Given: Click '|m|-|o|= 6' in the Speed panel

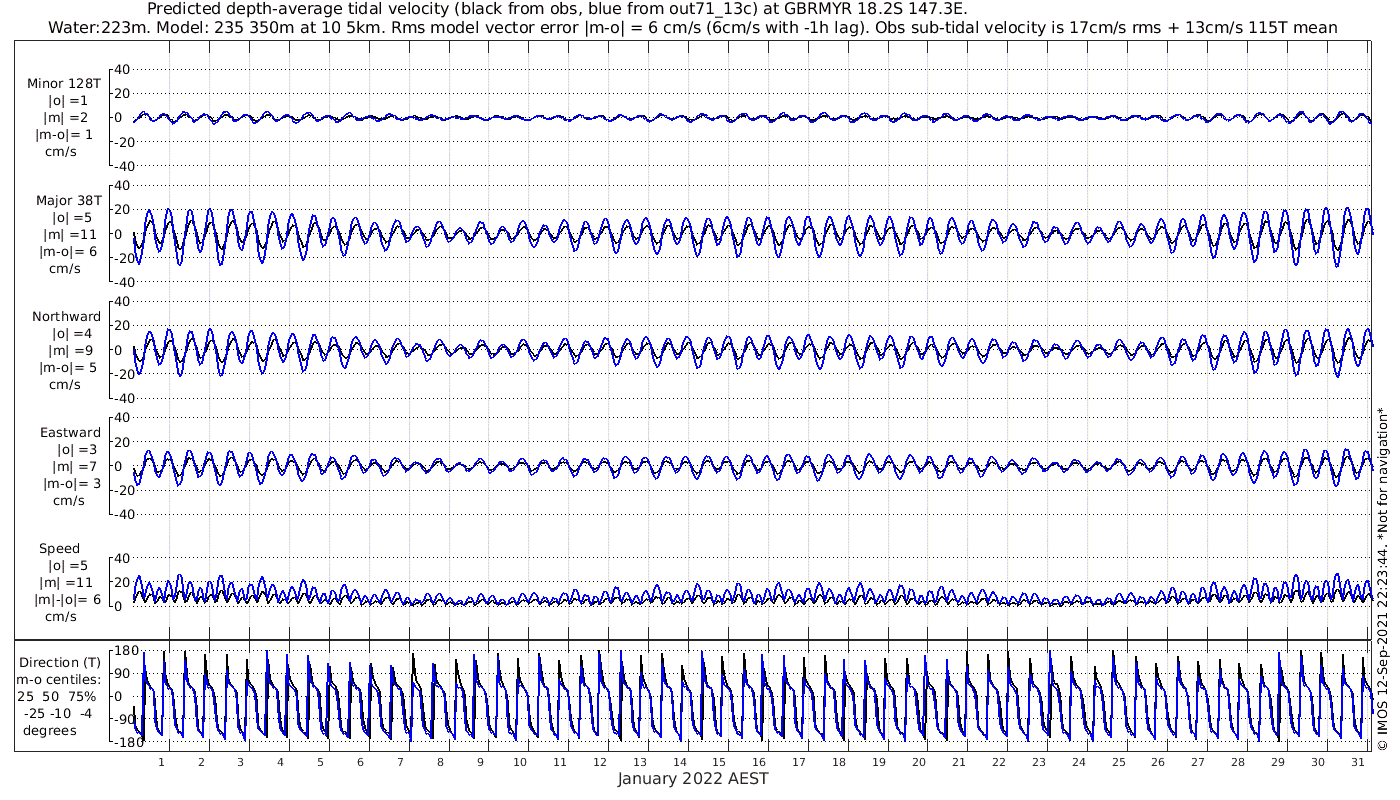Looking at the screenshot, I should (x=69, y=600).
